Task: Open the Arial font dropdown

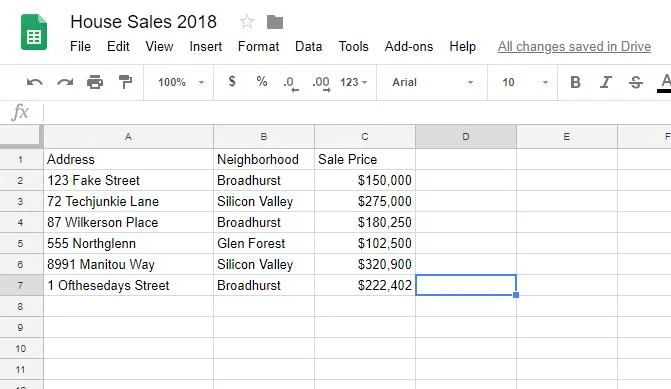Action: coord(432,82)
